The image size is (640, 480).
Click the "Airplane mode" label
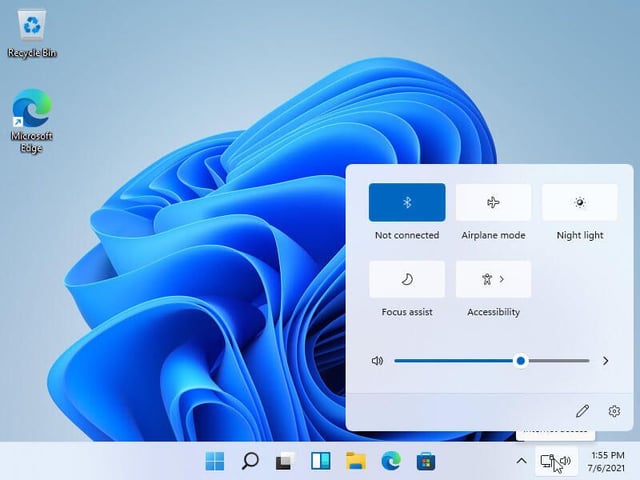click(x=493, y=235)
